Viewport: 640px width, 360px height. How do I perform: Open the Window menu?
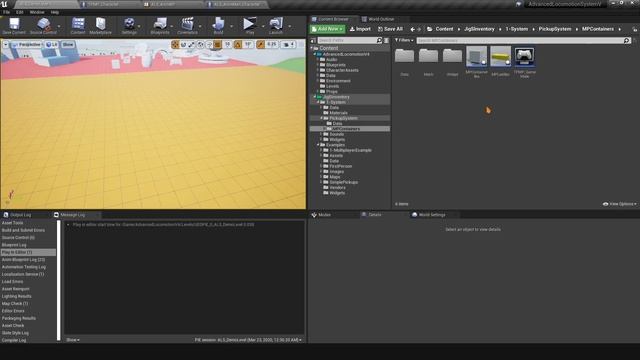click(x=37, y=12)
